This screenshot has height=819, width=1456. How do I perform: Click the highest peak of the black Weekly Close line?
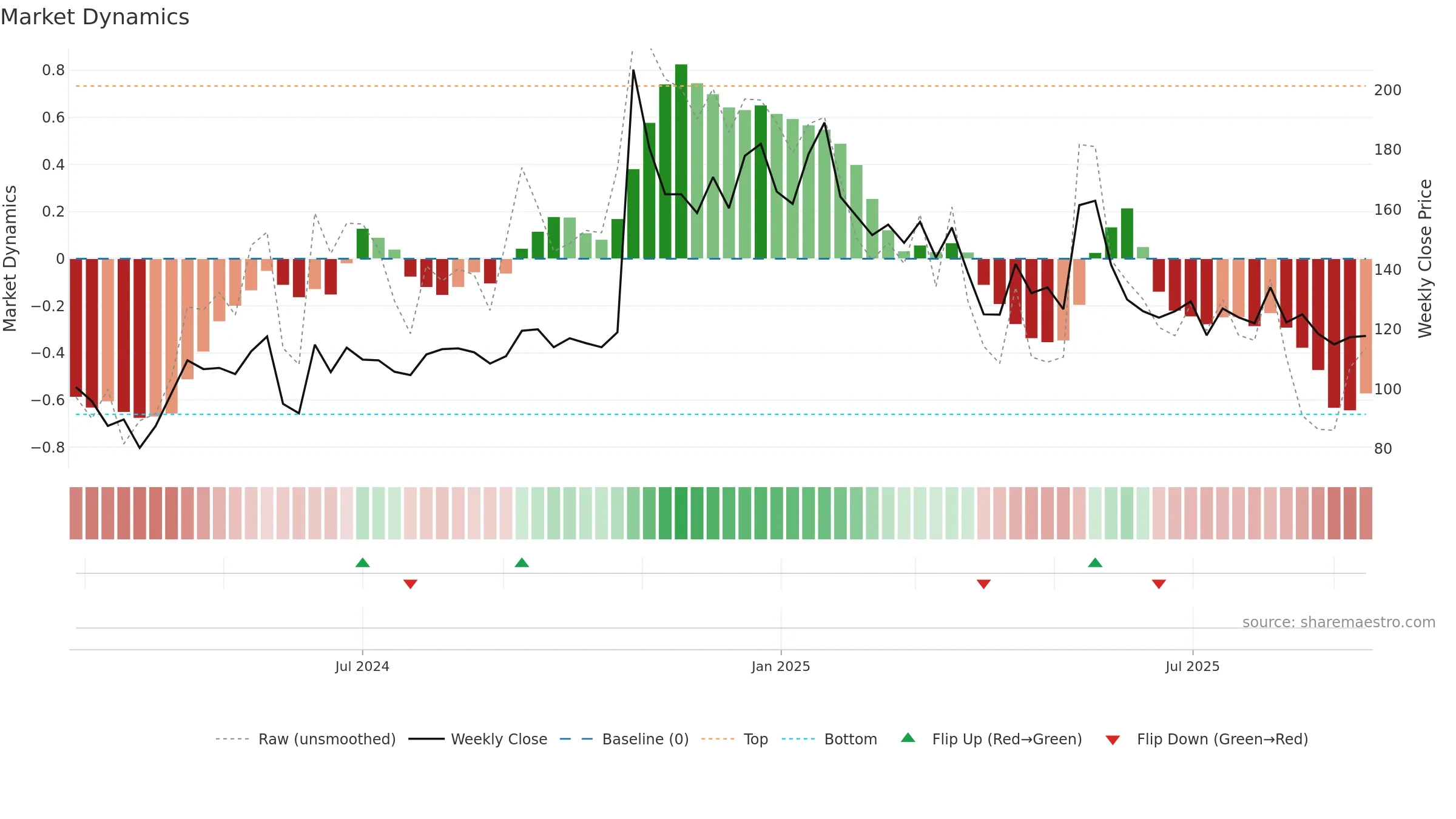click(x=633, y=70)
